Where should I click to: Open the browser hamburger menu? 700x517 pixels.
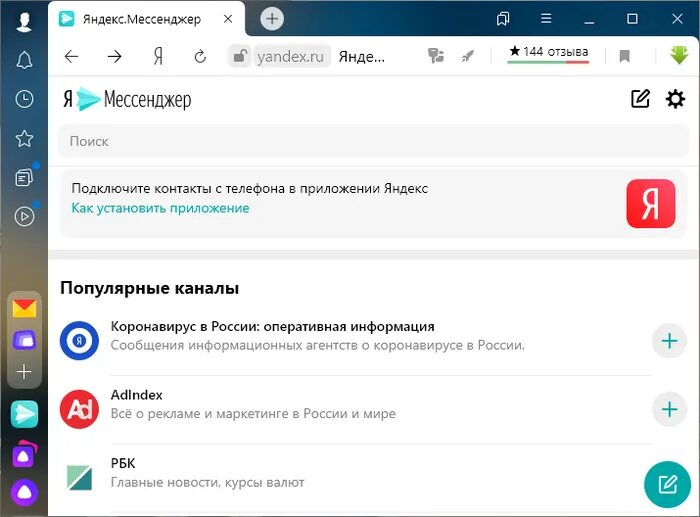coord(546,19)
